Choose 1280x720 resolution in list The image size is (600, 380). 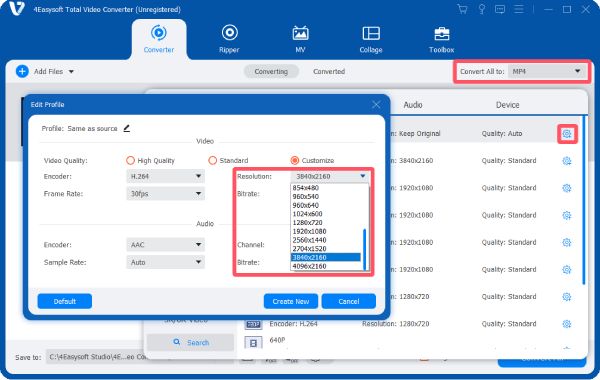click(x=307, y=223)
